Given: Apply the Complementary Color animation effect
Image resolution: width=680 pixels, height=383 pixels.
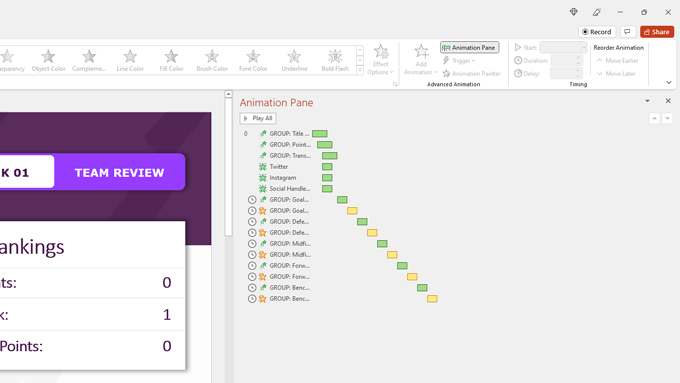Looking at the screenshot, I should (x=89, y=60).
